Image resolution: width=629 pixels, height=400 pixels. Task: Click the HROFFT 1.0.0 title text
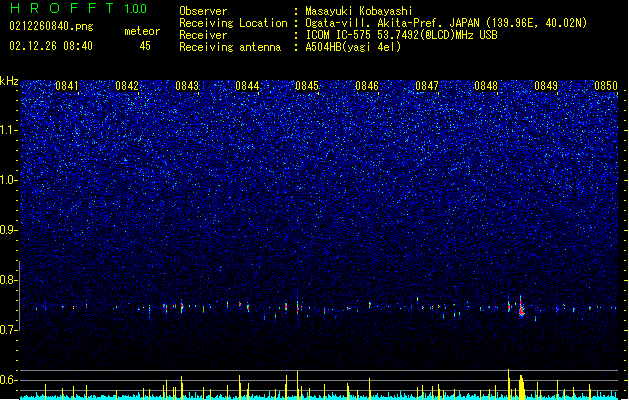click(79, 8)
